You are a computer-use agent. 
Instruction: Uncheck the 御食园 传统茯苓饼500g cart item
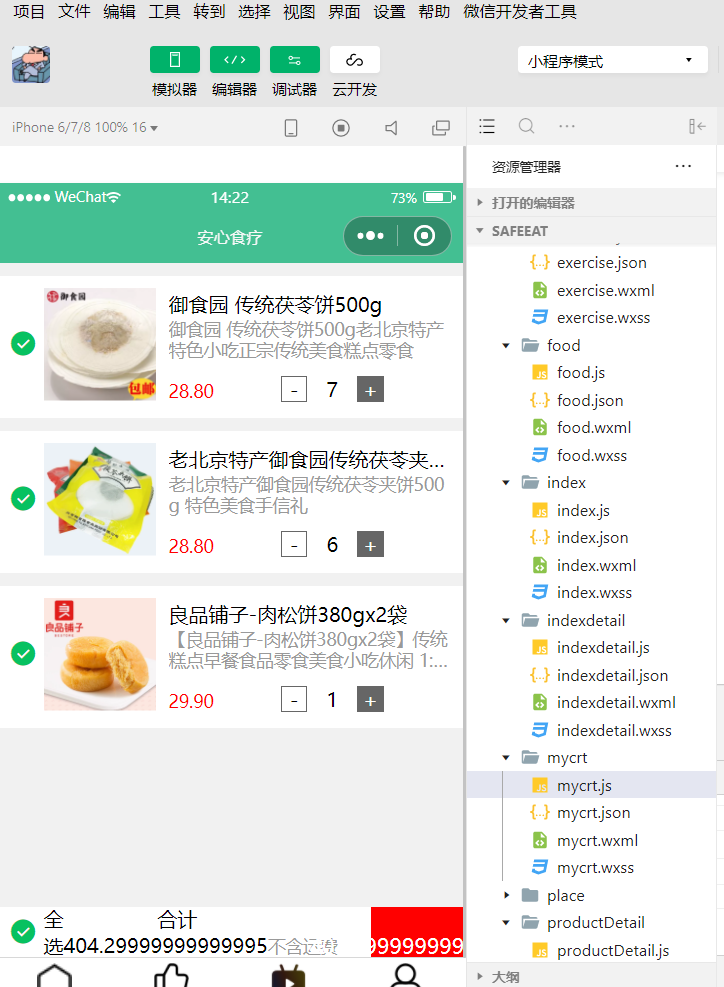pos(23,344)
